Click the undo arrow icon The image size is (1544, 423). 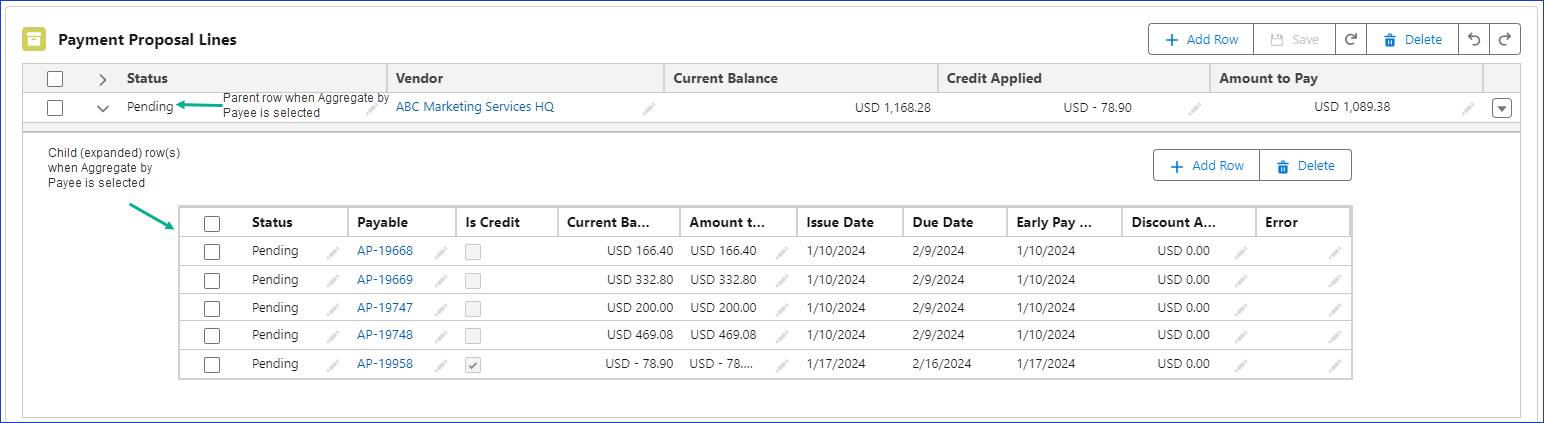pos(1473,40)
